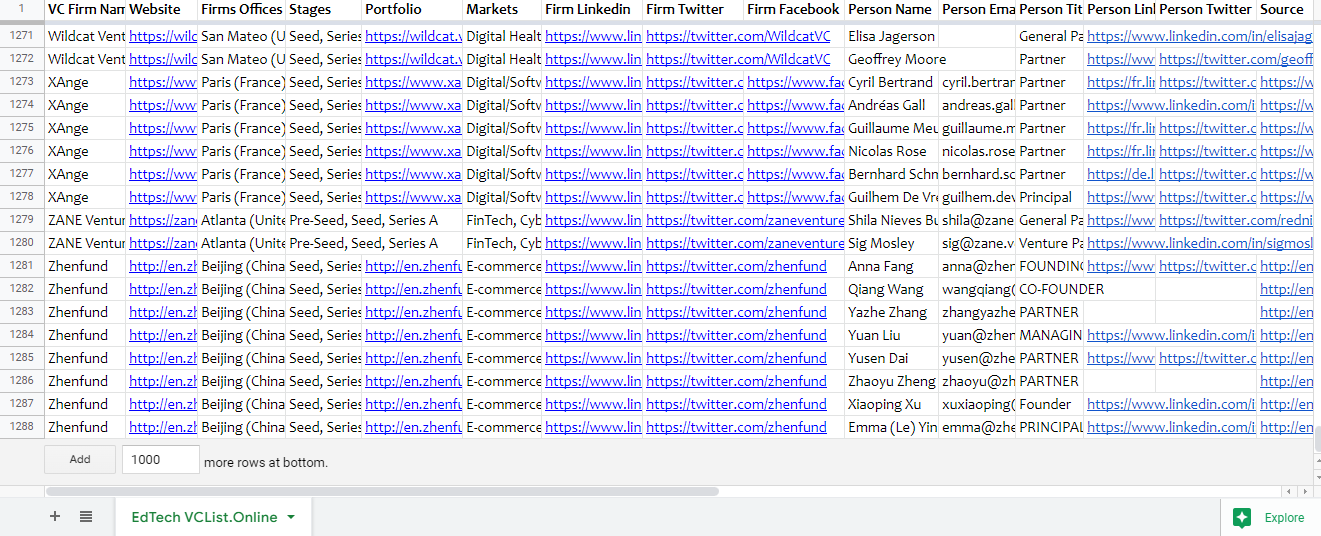This screenshot has height=536, width=1321.
Task: Click the Add rows button
Action: pos(80,459)
